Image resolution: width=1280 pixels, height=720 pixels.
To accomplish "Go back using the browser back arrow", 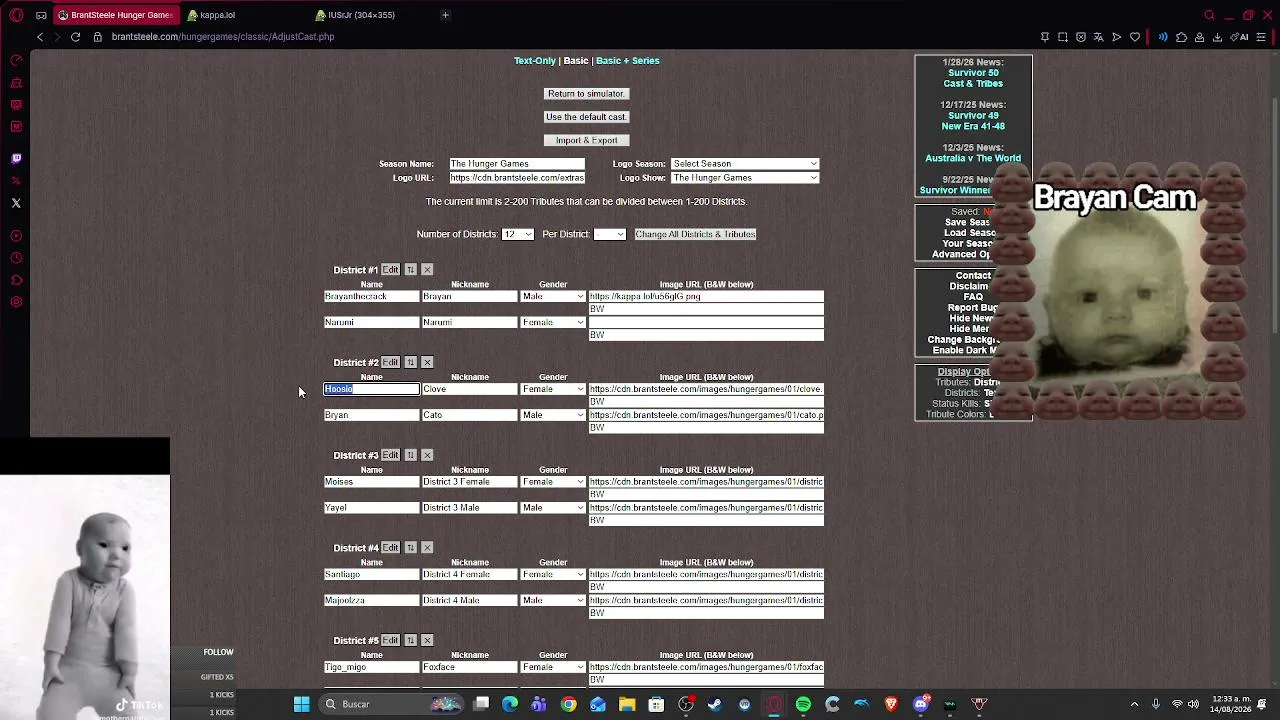I will (40, 37).
